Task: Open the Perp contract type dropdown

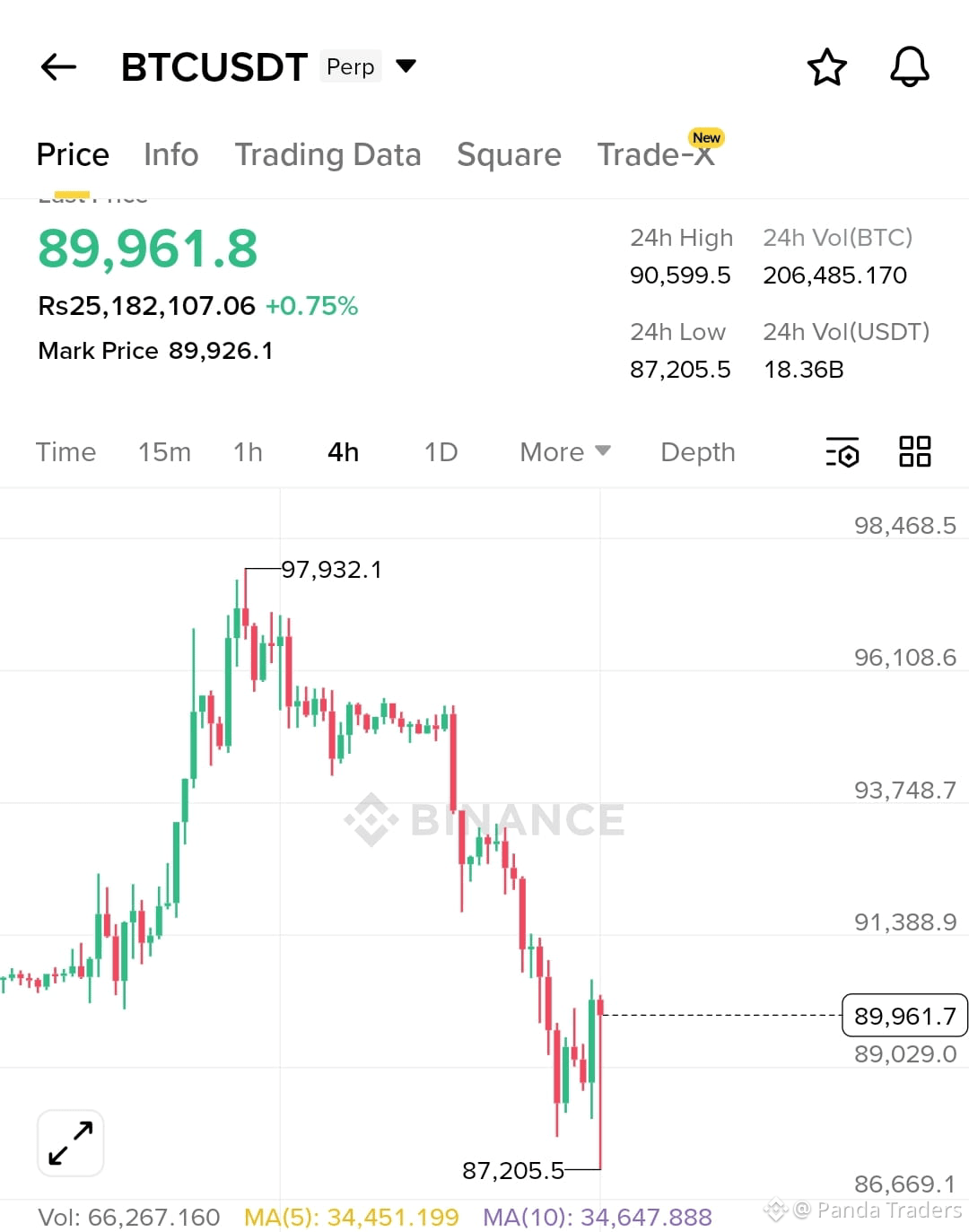Action: (404, 66)
